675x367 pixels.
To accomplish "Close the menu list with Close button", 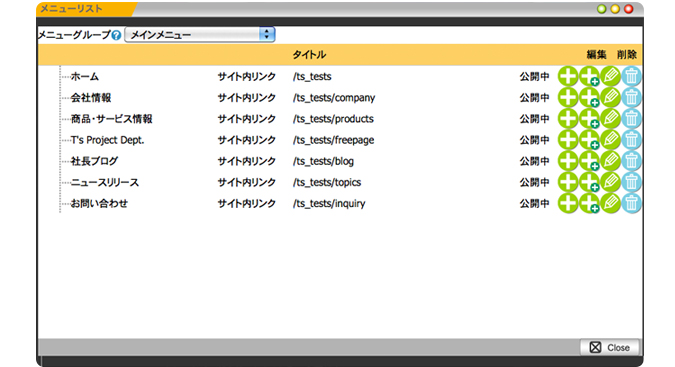I will [x=609, y=347].
